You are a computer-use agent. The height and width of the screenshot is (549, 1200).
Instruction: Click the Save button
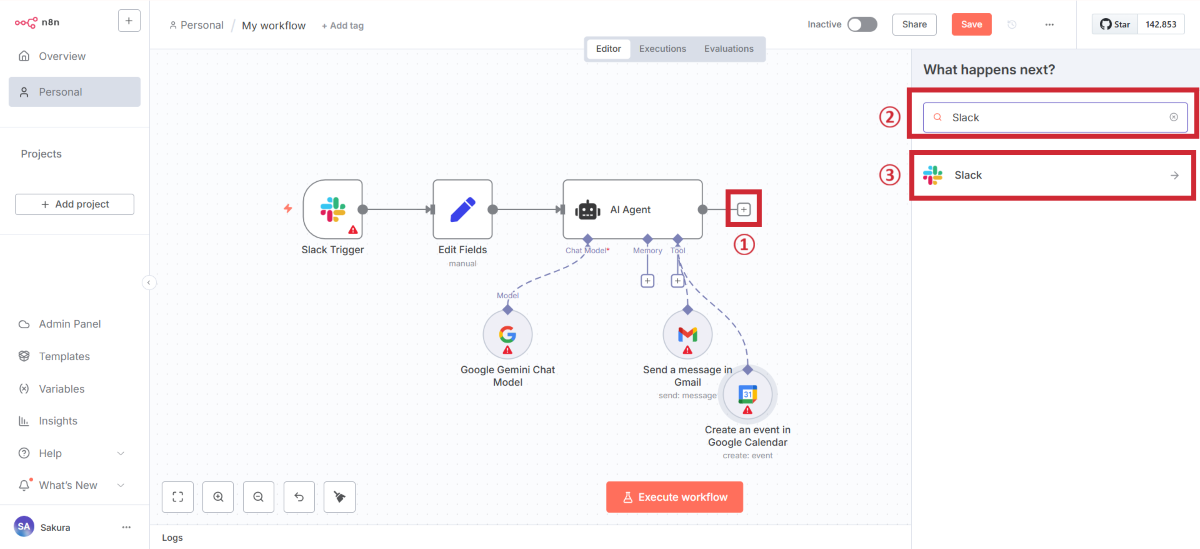pyautogui.click(x=971, y=25)
